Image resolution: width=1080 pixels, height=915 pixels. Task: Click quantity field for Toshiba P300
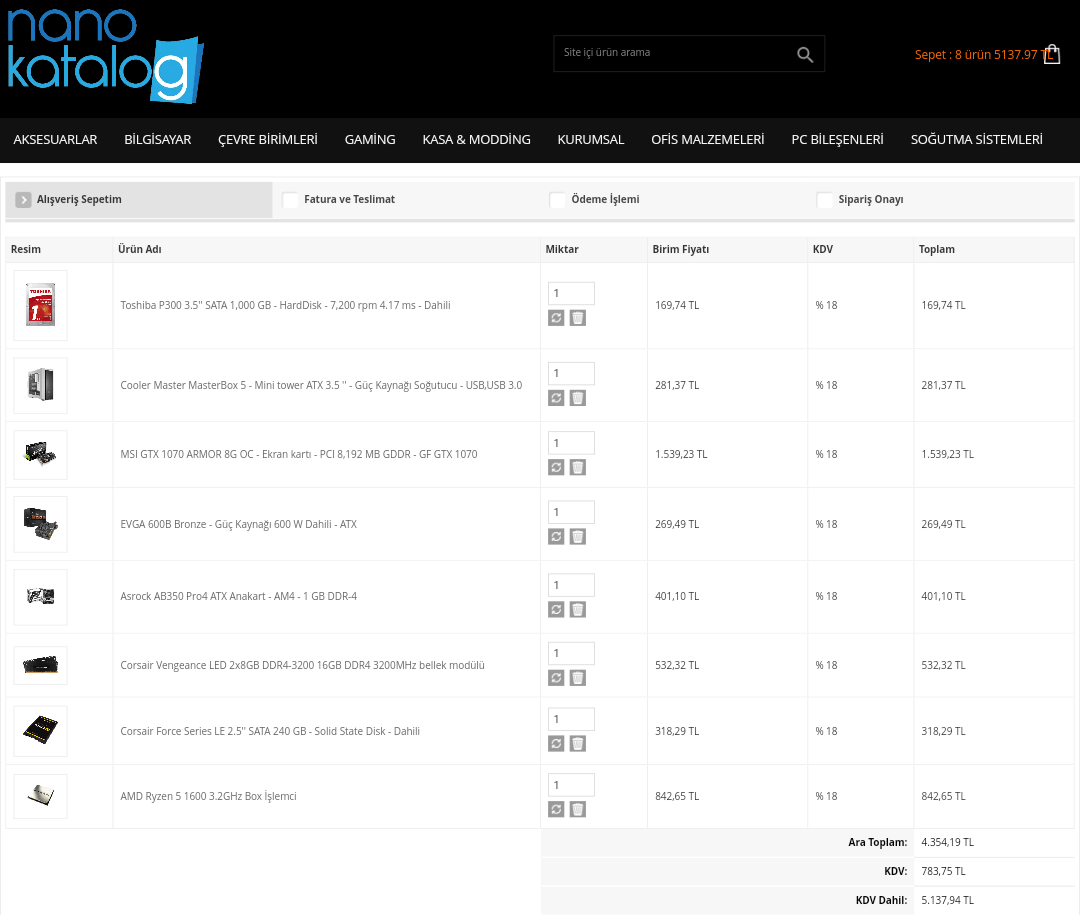[x=571, y=294]
